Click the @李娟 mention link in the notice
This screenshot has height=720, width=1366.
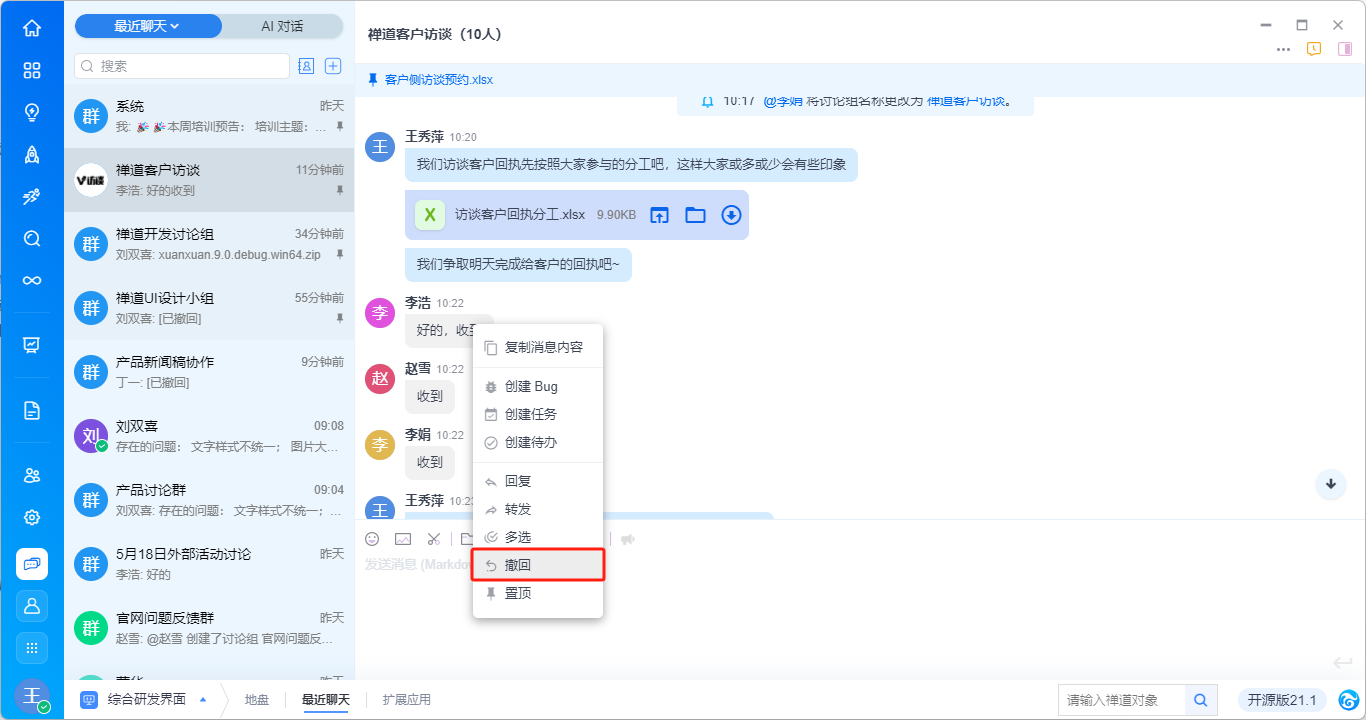click(785, 101)
